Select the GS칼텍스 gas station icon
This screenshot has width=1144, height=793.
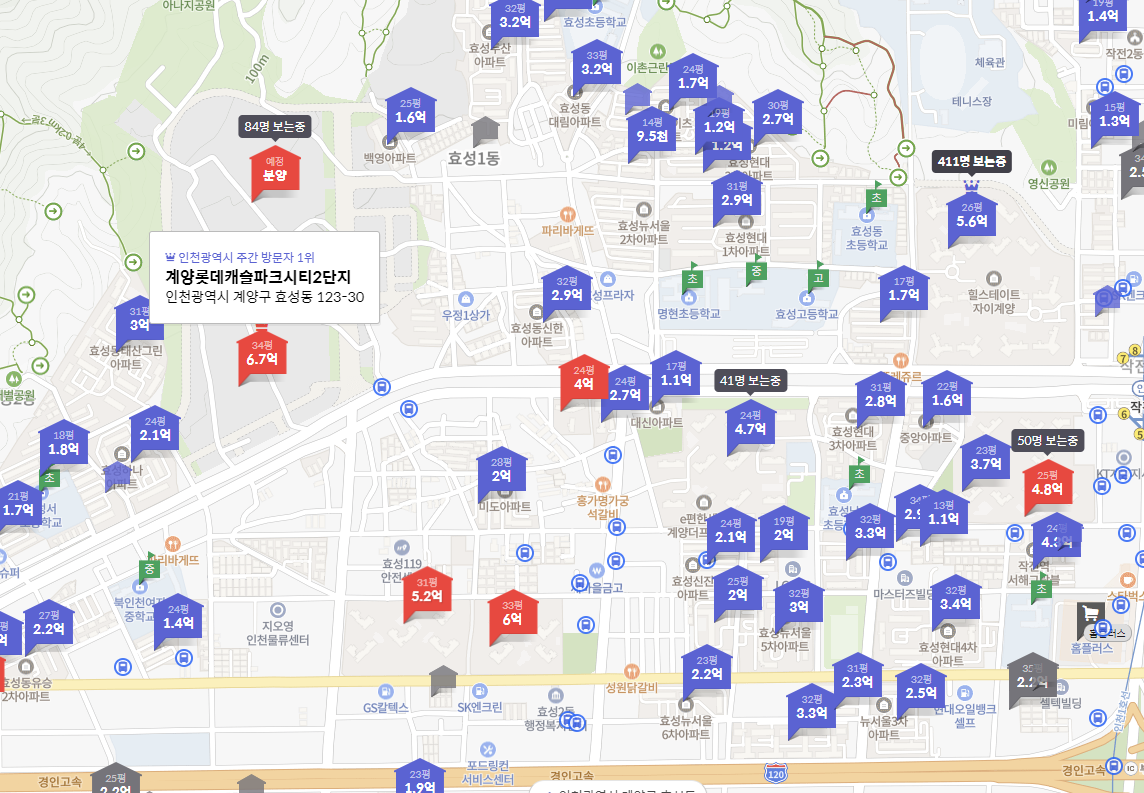tap(386, 691)
